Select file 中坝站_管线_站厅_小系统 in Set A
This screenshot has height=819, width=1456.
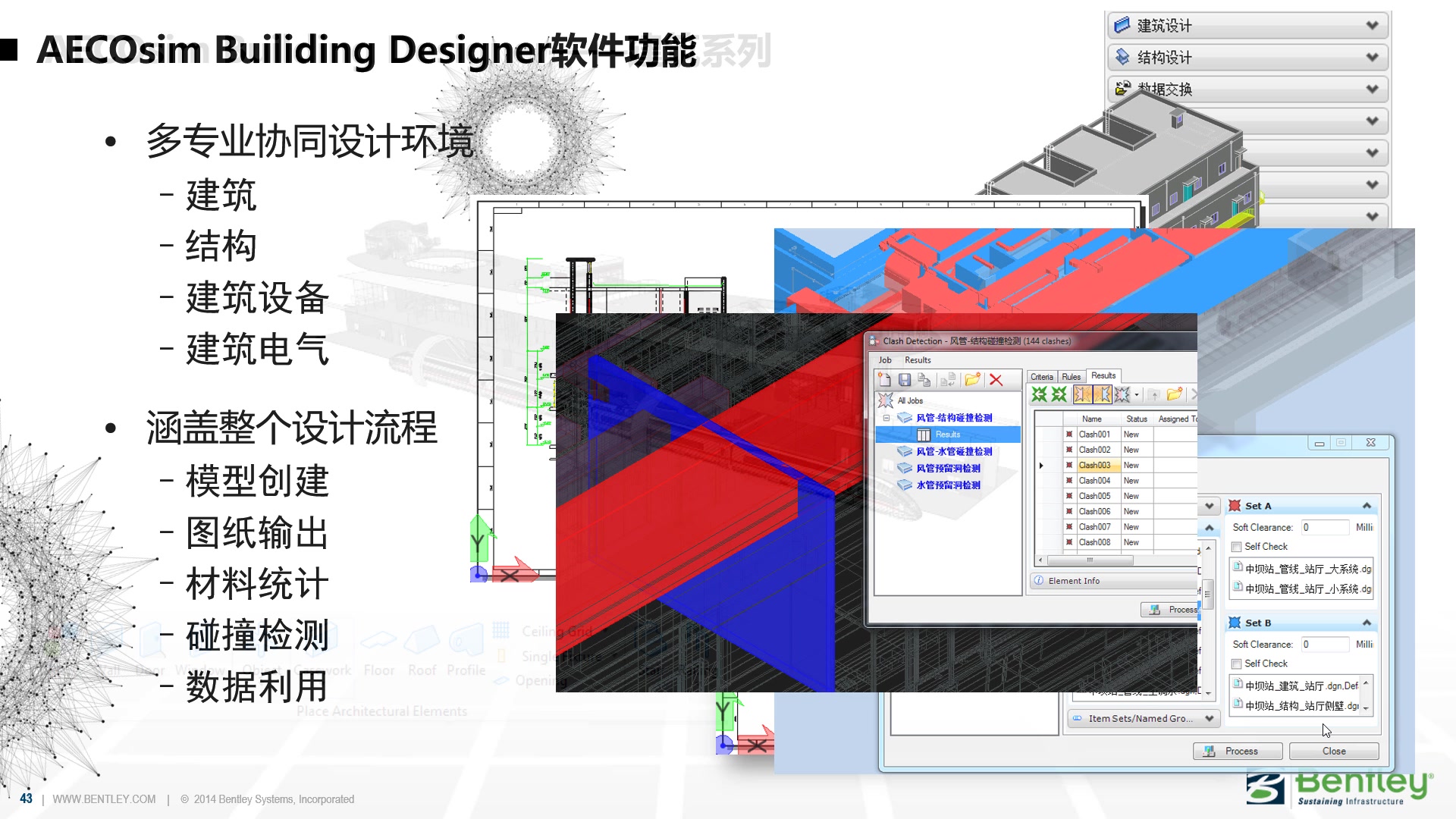(x=1303, y=588)
